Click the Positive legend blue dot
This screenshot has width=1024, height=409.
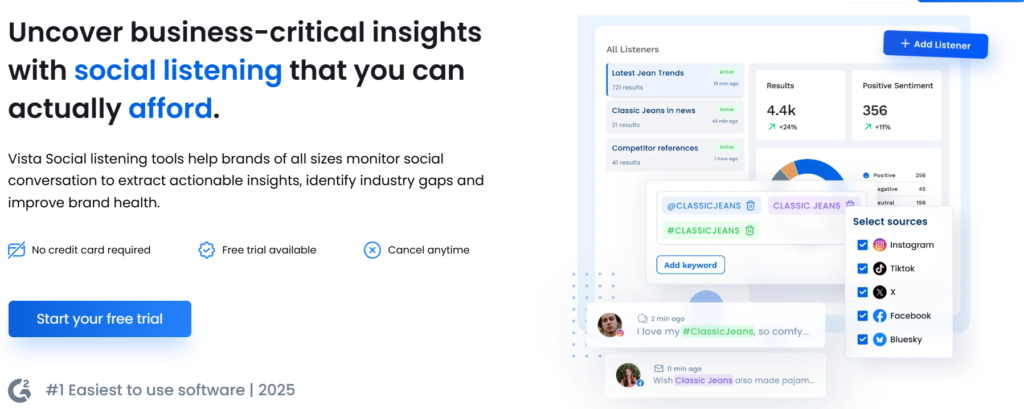pos(866,175)
